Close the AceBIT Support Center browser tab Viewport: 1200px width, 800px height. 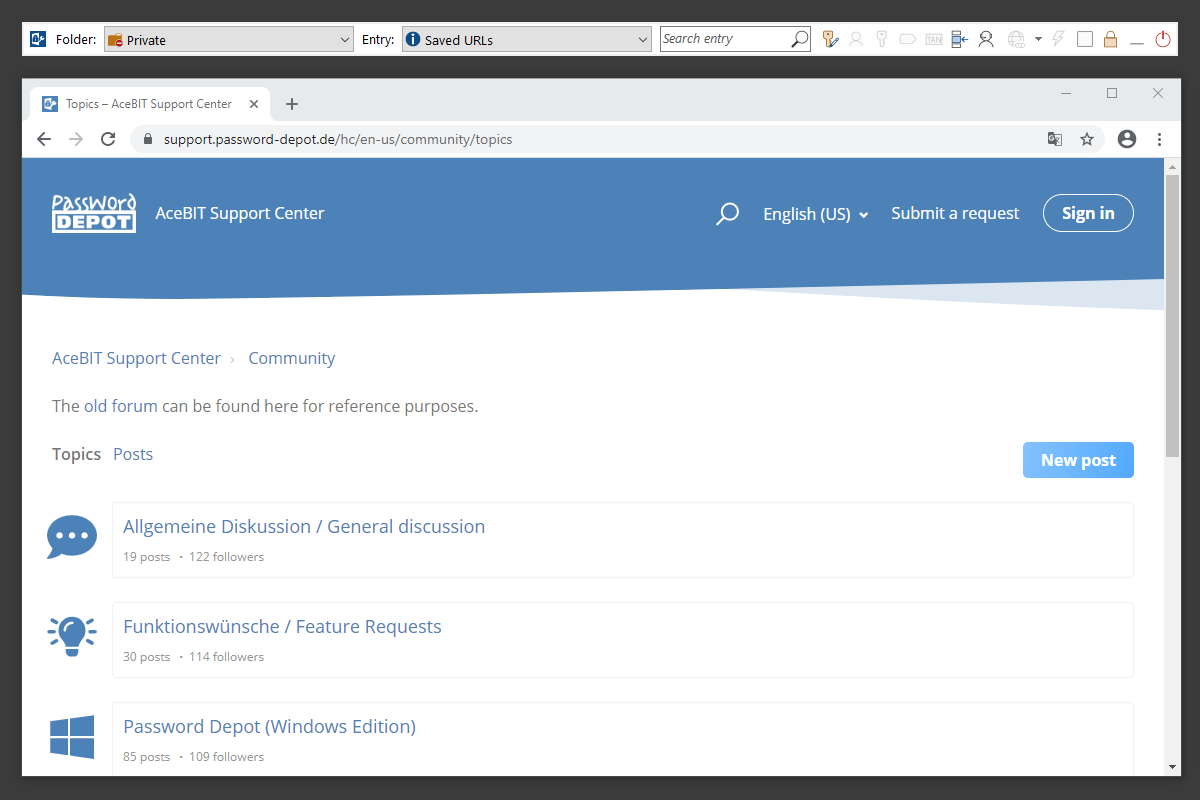[254, 104]
